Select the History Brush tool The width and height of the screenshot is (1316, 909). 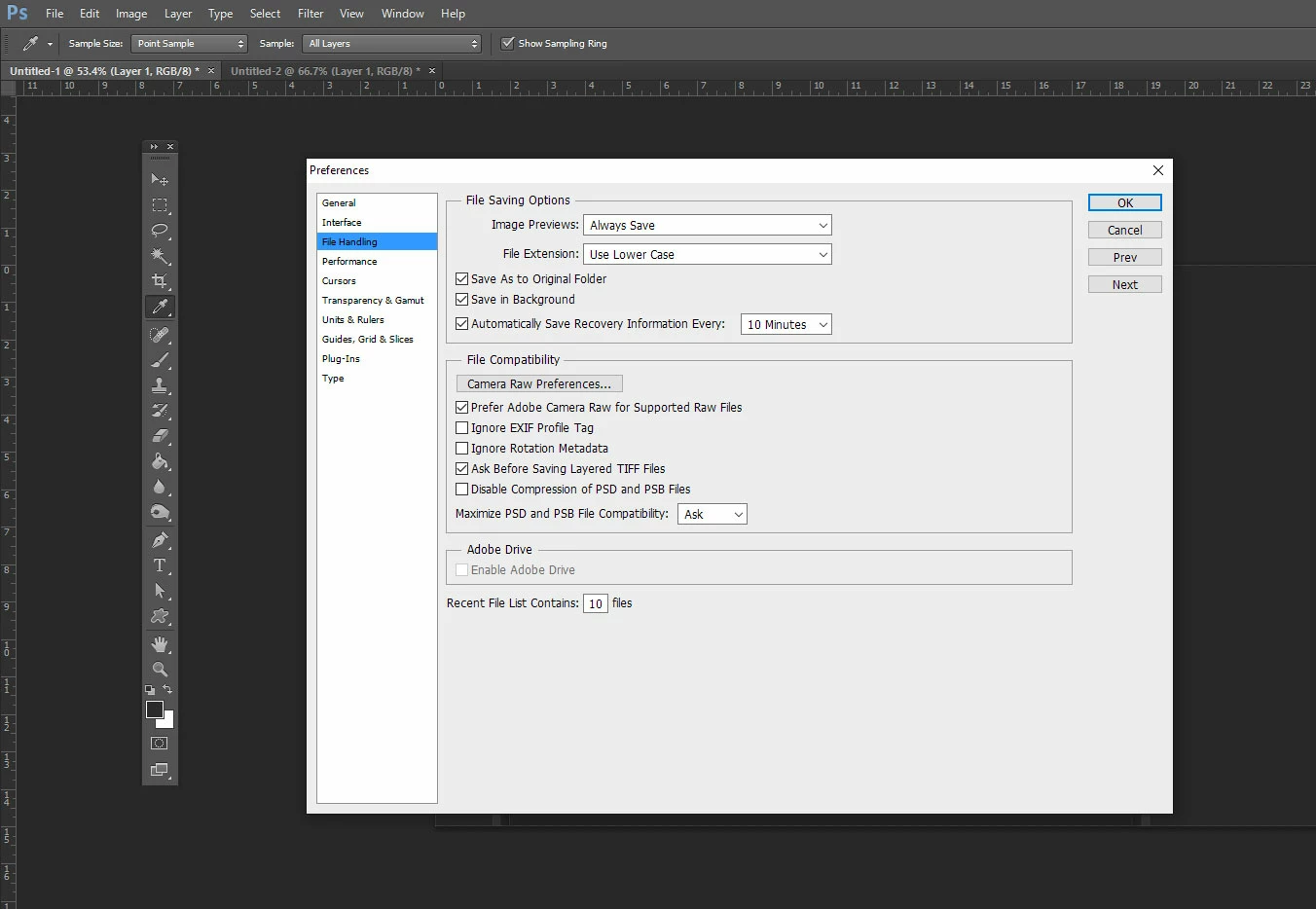click(160, 411)
